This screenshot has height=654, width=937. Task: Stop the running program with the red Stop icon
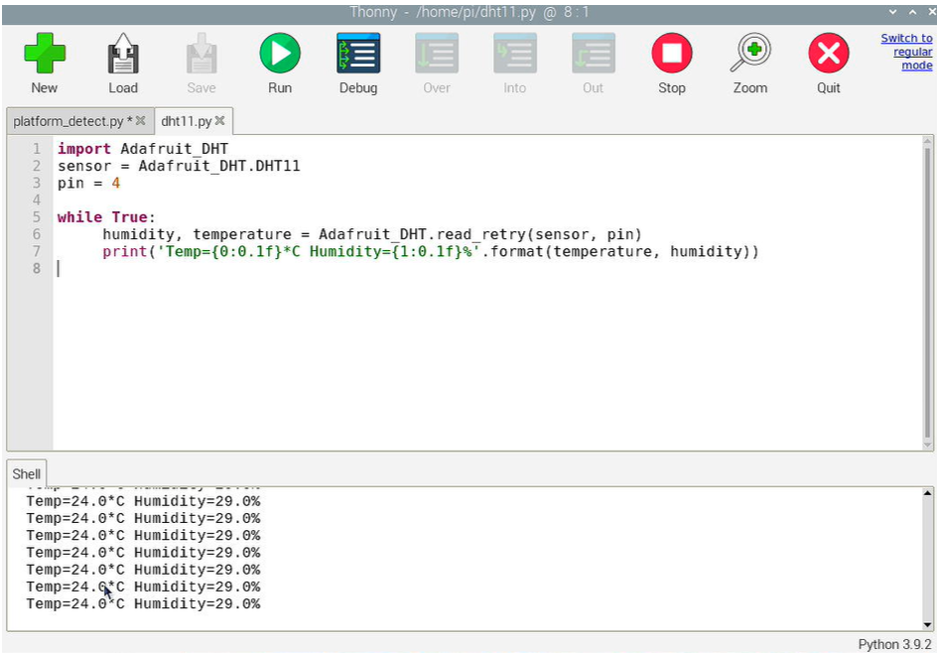[672, 53]
